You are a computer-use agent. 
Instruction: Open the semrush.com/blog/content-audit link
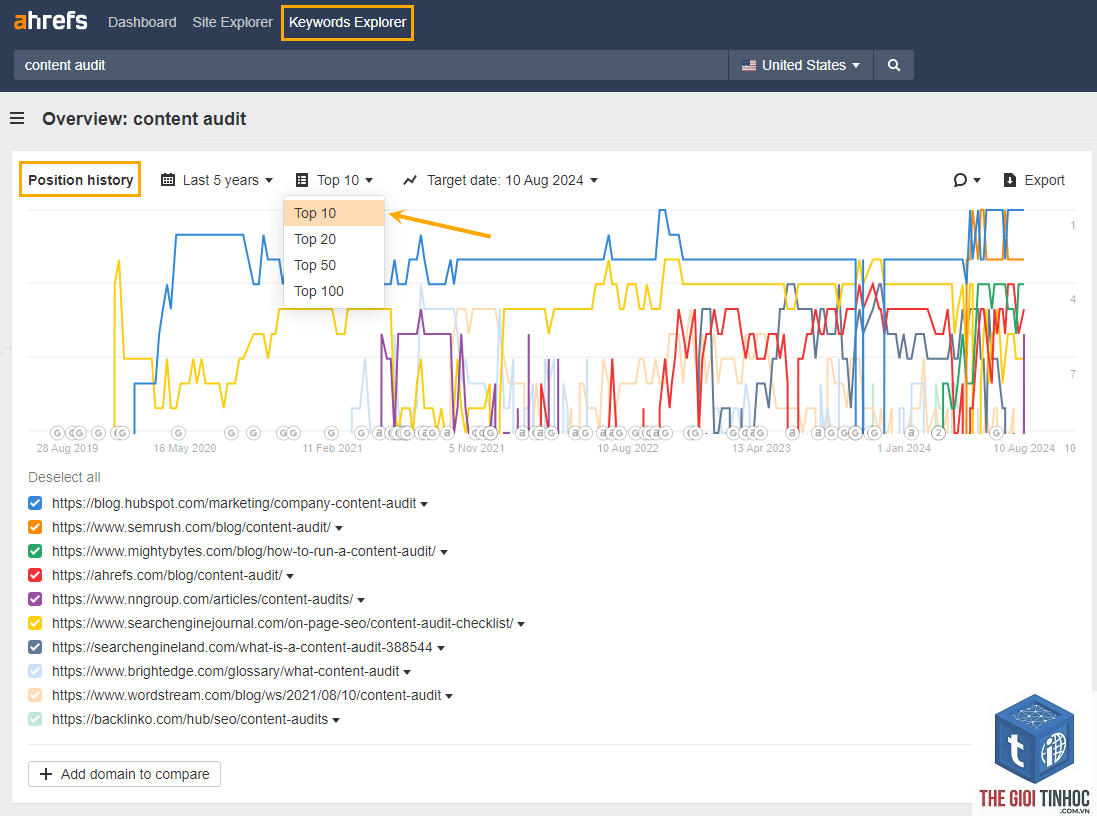click(192, 527)
